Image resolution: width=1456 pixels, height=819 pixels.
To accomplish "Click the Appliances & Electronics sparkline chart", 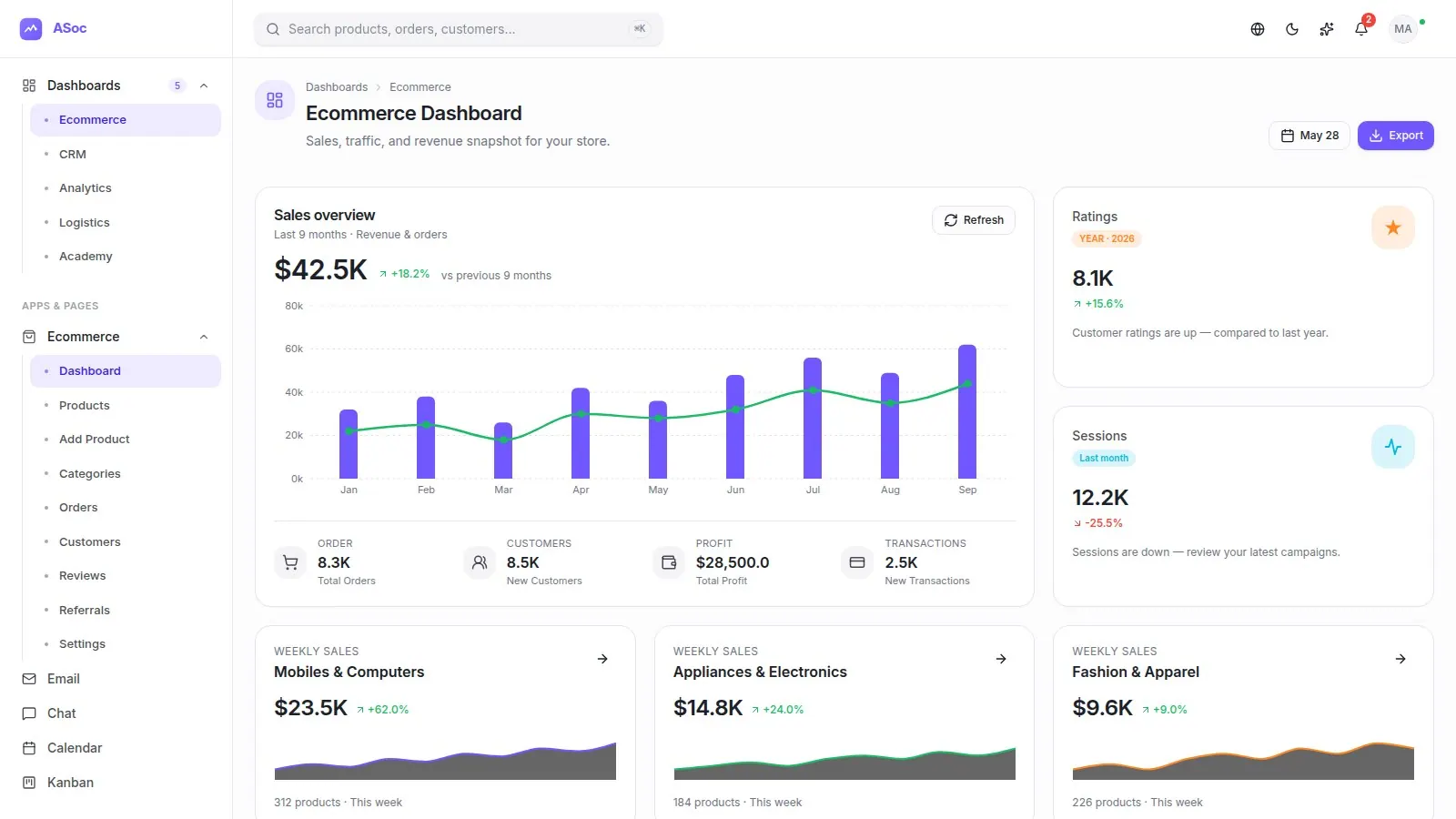I will coord(844,763).
